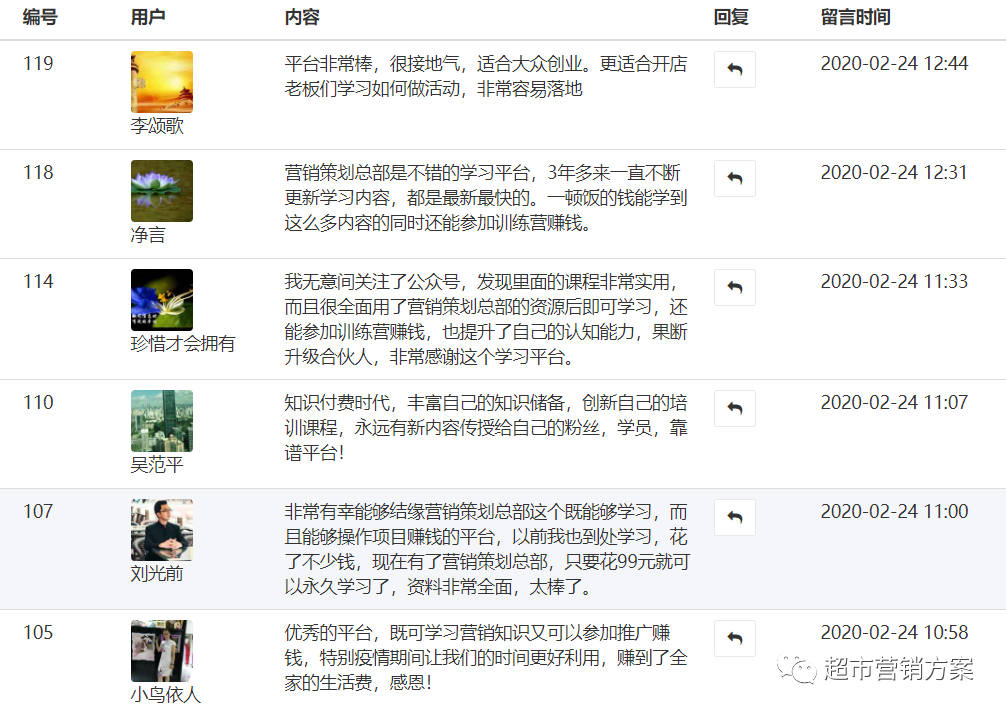Click comment number 119

[x=38, y=64]
